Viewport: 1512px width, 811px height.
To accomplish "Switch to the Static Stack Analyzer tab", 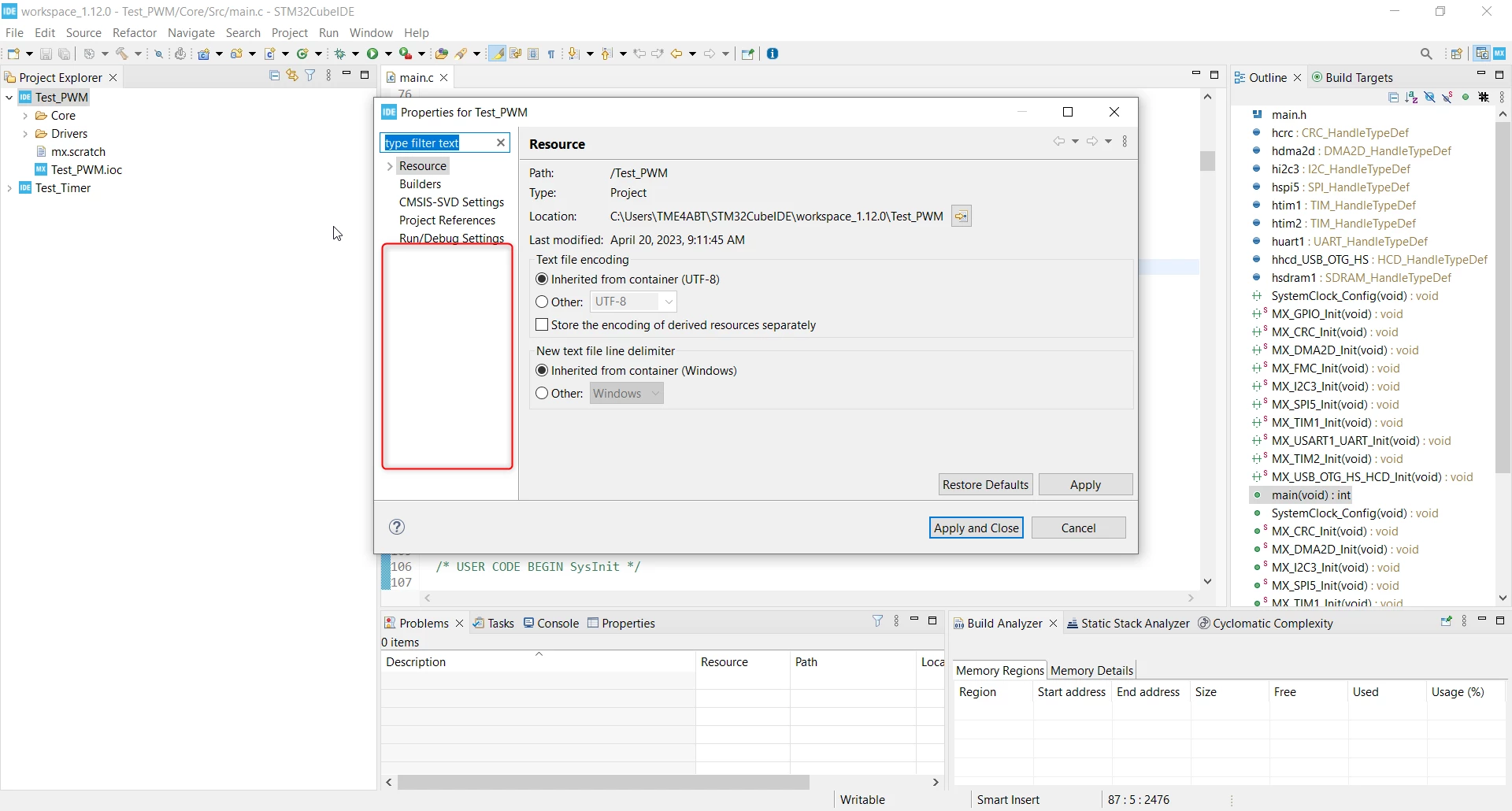I will [x=1128, y=623].
